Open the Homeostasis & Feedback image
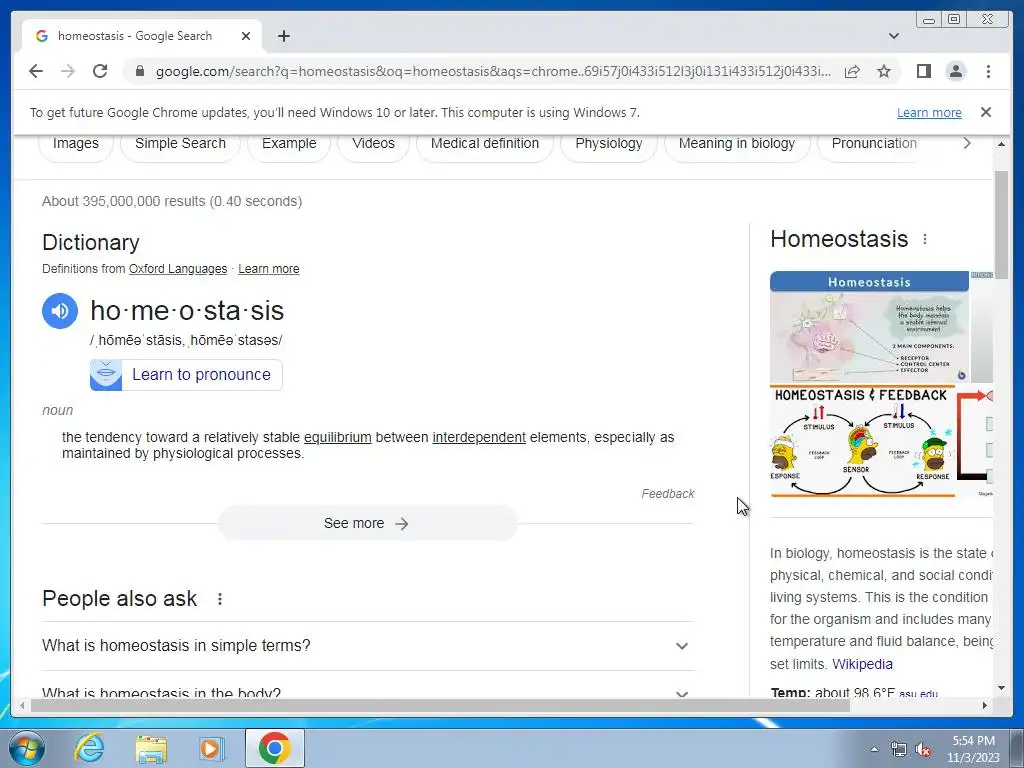1024x768 pixels. coord(863,441)
